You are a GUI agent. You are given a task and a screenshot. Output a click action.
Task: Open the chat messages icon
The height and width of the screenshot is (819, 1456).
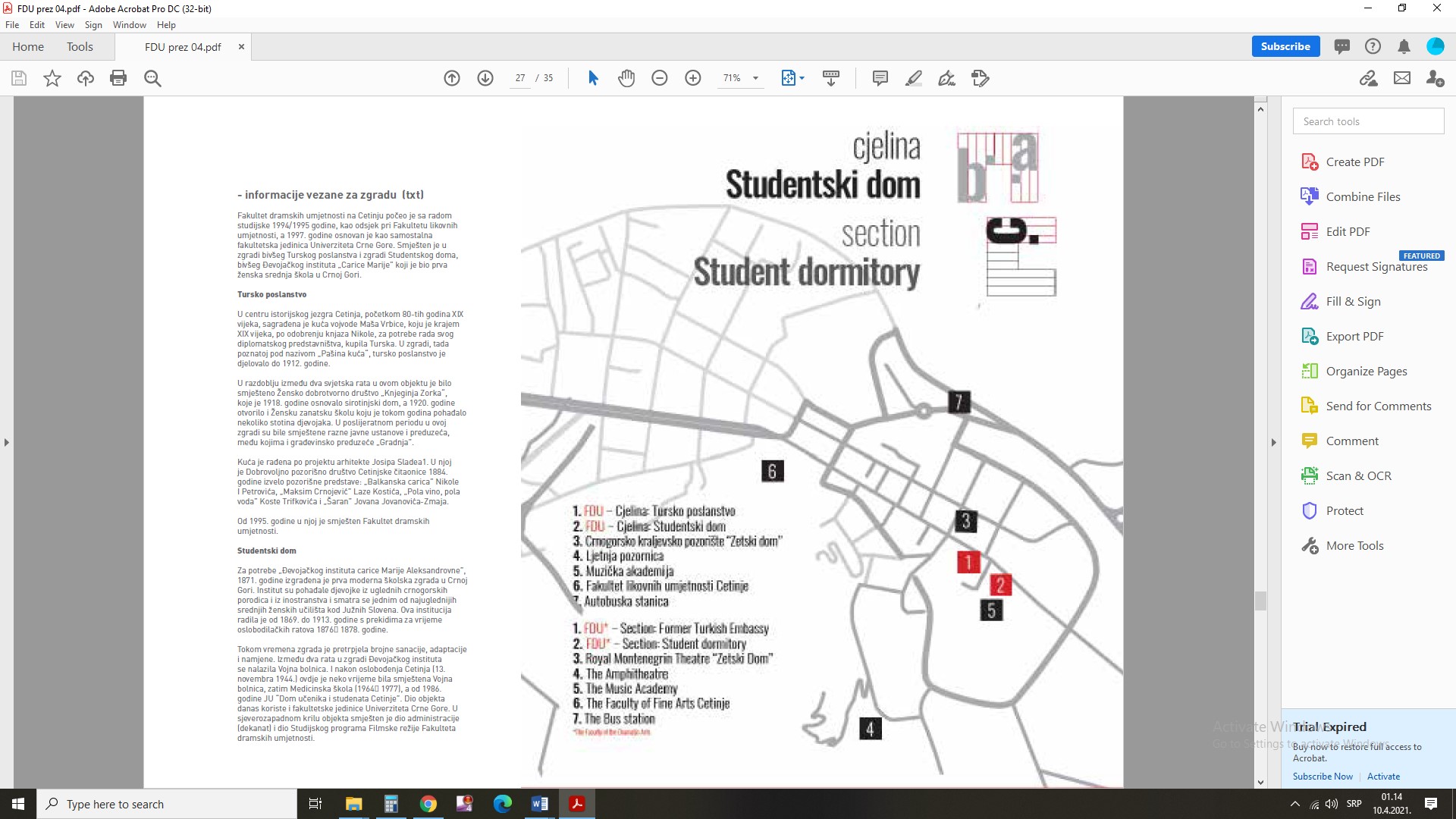[x=1342, y=46]
